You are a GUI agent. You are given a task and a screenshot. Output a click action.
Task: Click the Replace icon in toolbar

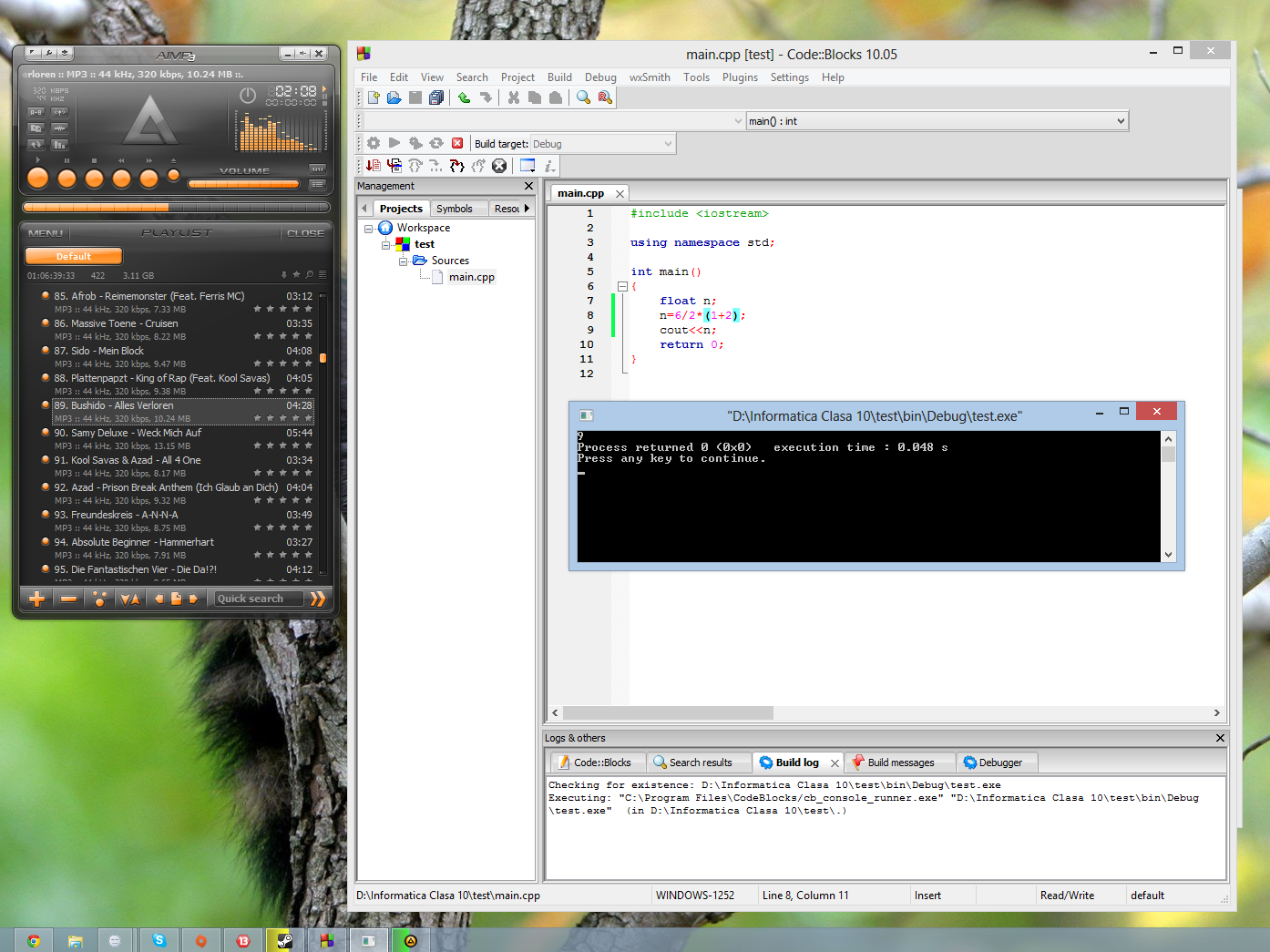coord(605,97)
